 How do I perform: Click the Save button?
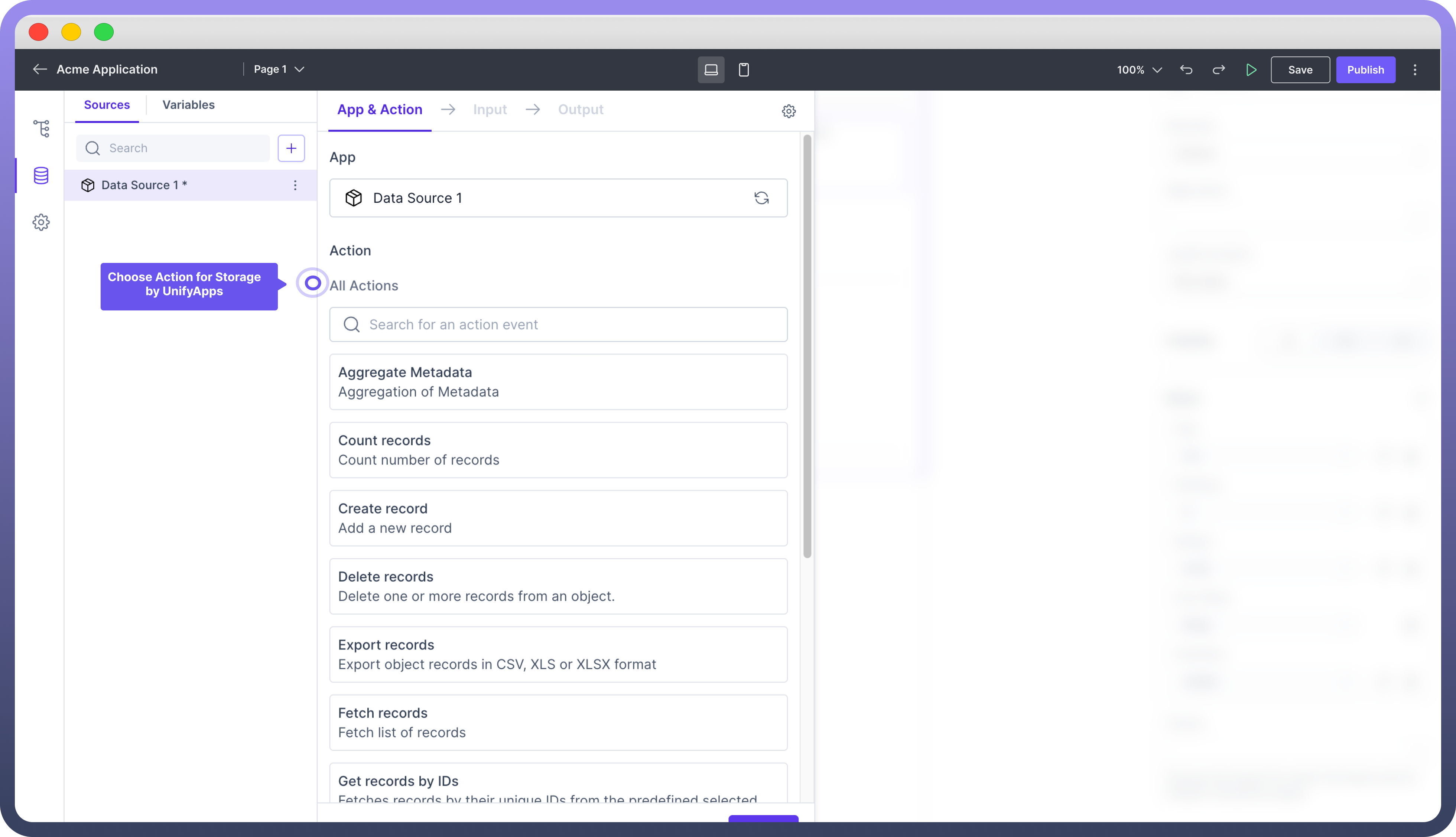coord(1300,70)
